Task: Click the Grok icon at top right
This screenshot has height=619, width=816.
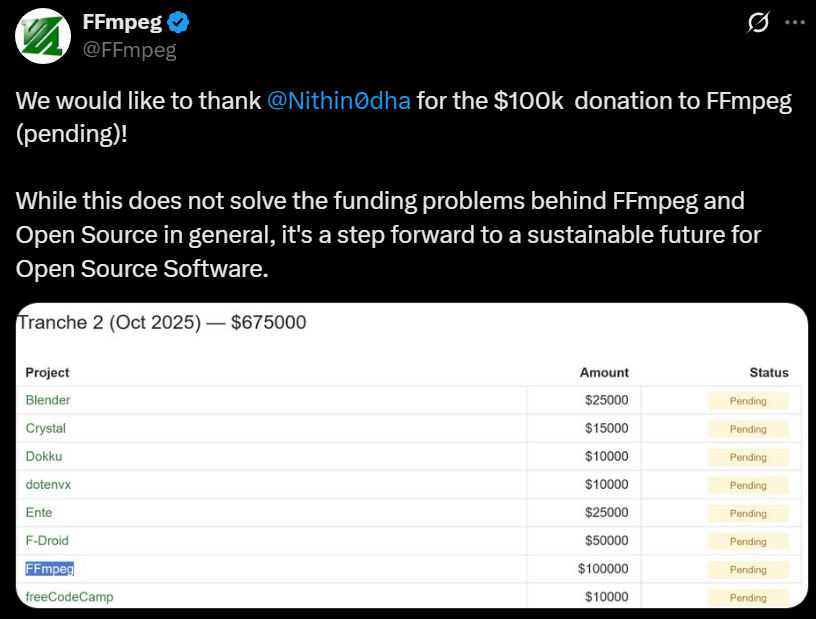Action: coord(757,22)
